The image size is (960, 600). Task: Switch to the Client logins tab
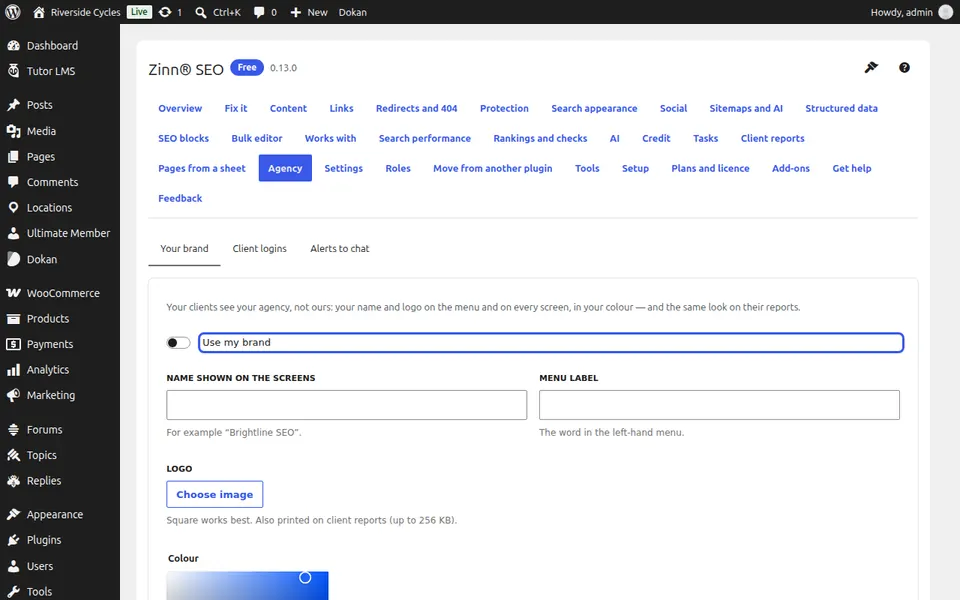pos(260,249)
